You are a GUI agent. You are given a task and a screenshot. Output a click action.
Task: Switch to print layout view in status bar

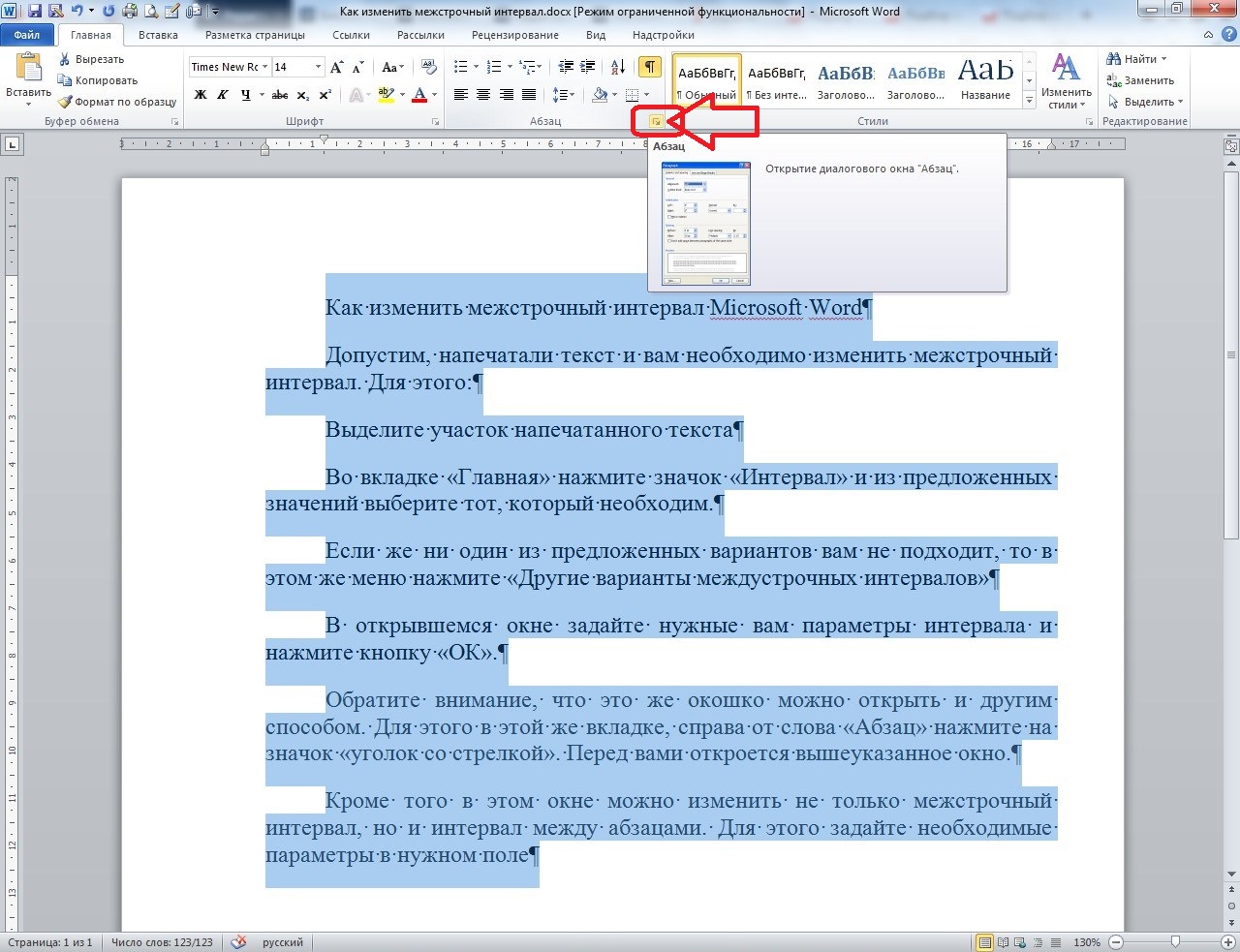click(985, 942)
